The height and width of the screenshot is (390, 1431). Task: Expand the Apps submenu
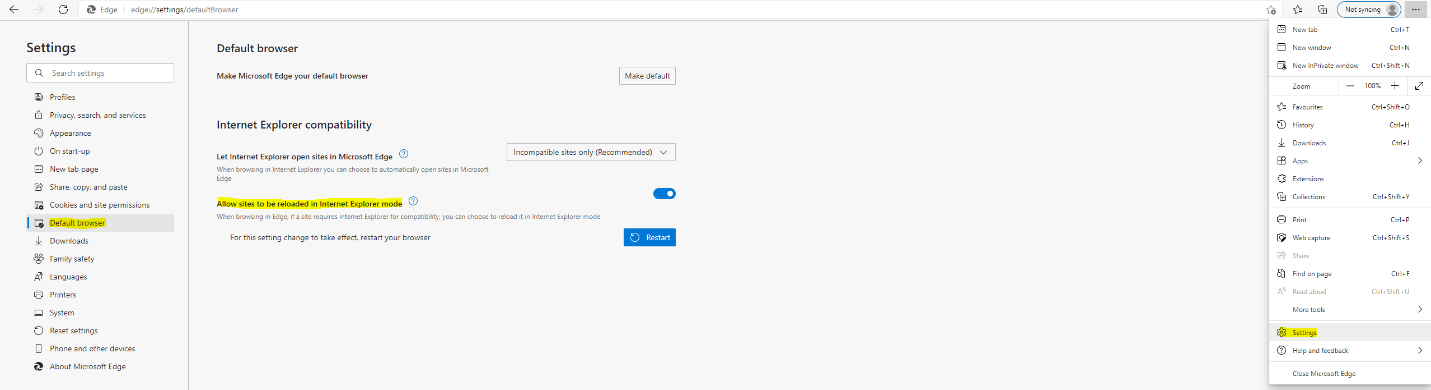[x=1348, y=161]
